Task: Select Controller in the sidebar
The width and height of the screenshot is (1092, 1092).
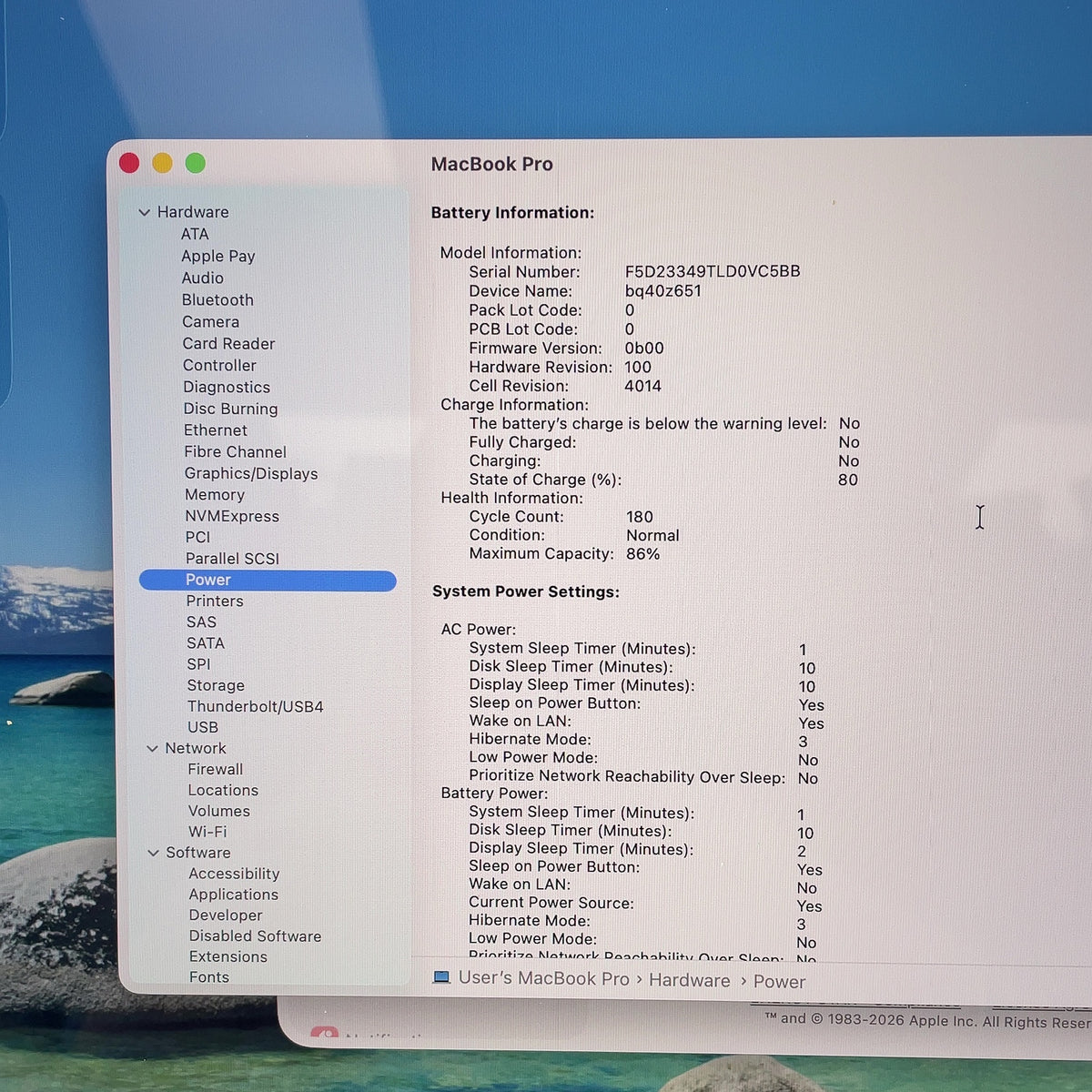Action: (x=219, y=365)
